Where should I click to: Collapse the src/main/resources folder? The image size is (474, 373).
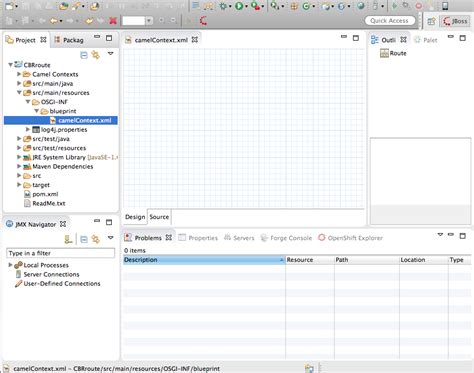[x=19, y=93]
